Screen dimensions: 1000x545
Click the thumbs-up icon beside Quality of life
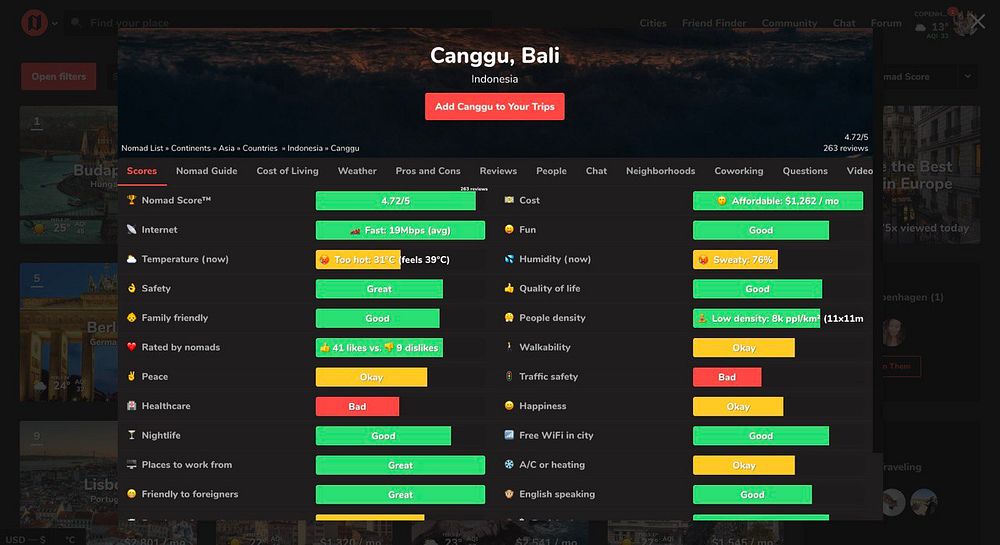click(509, 287)
